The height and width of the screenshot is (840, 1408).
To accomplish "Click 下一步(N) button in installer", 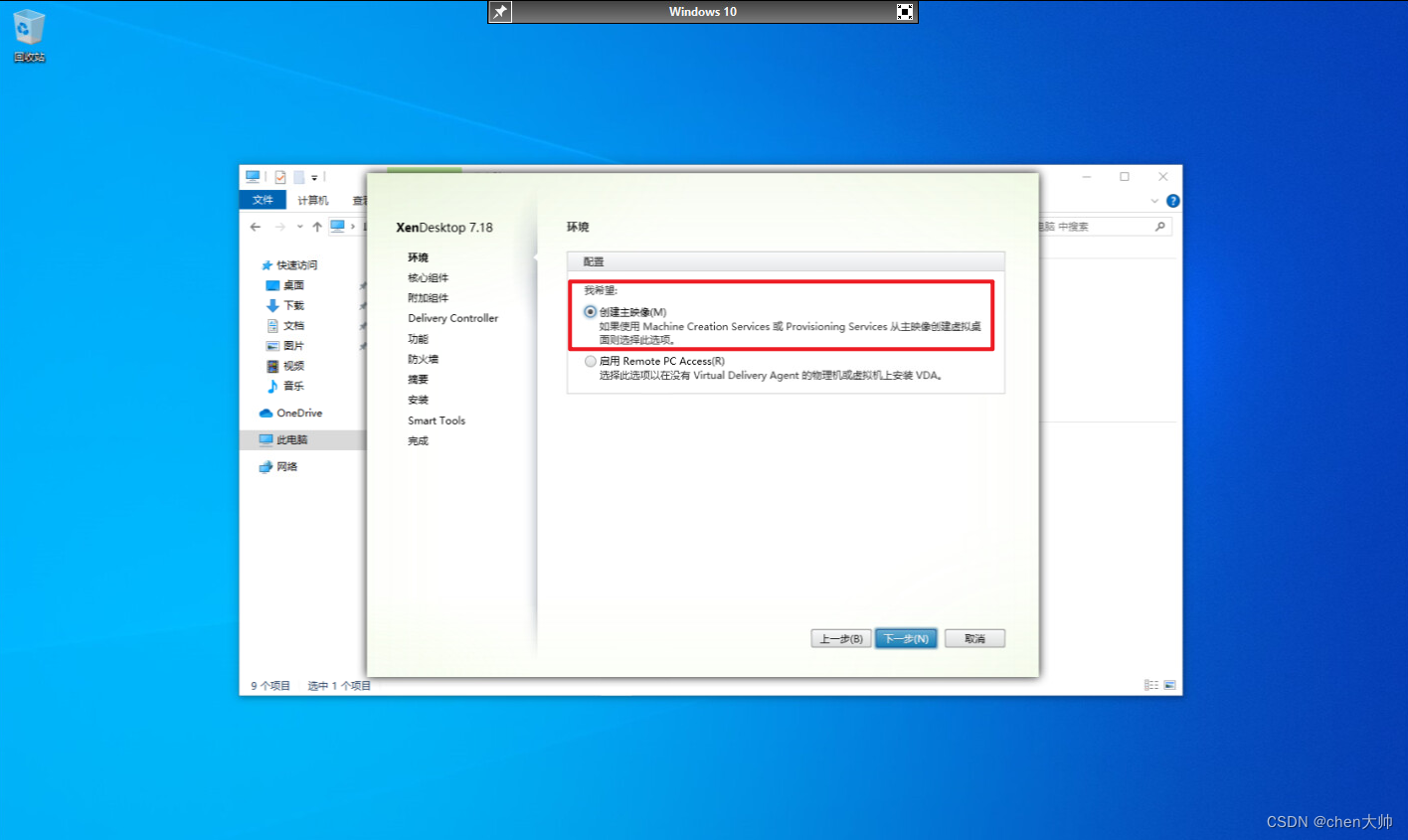I will pyautogui.click(x=906, y=638).
